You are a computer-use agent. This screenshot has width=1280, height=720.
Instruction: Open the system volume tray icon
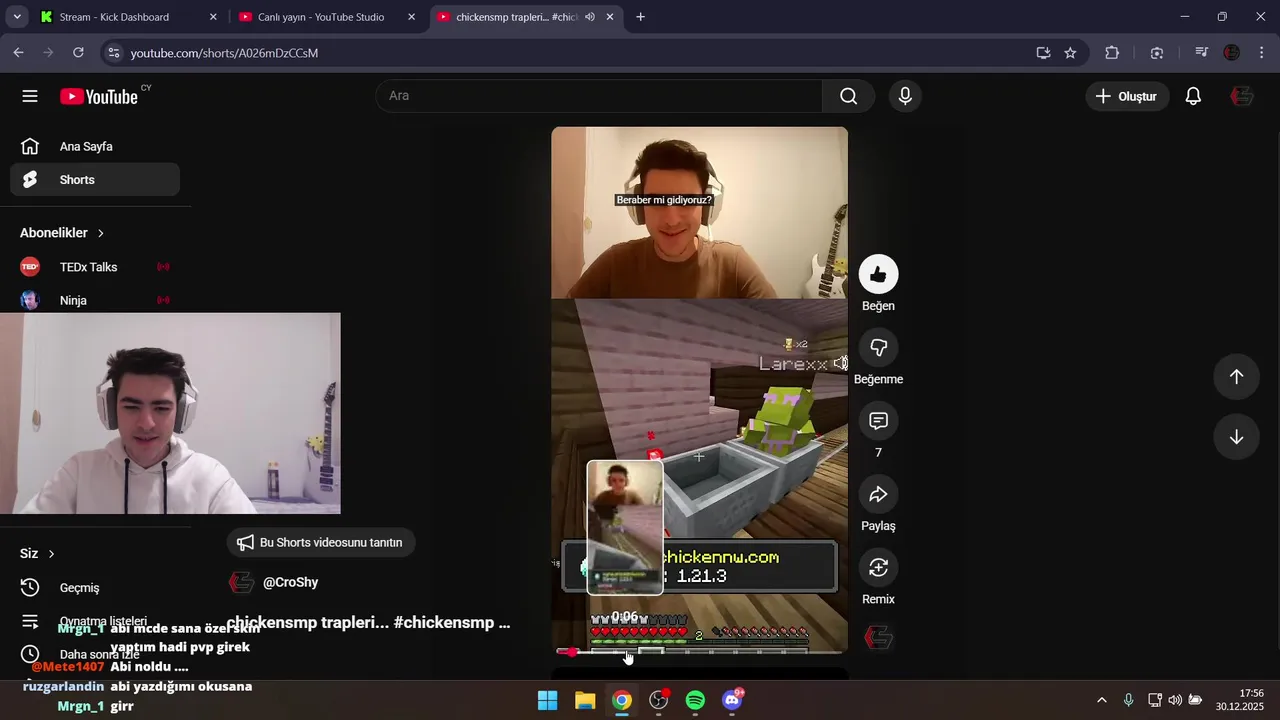1175,700
